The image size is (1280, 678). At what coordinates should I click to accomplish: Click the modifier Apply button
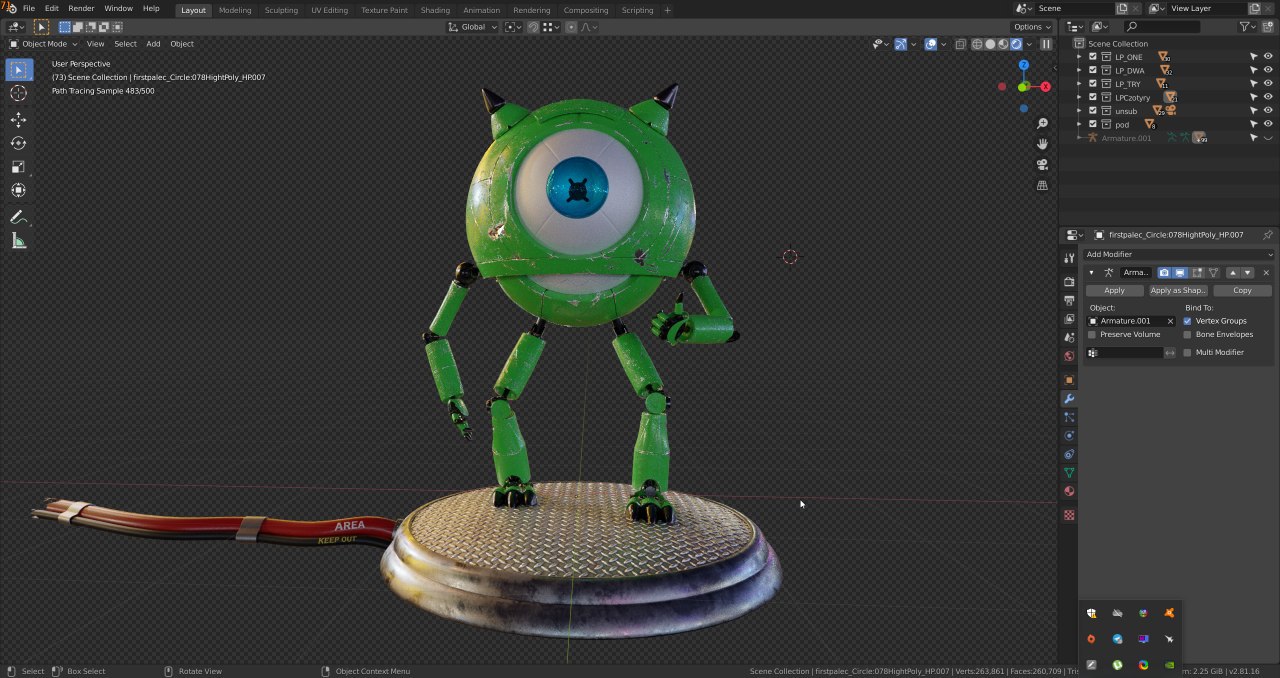coord(1114,291)
